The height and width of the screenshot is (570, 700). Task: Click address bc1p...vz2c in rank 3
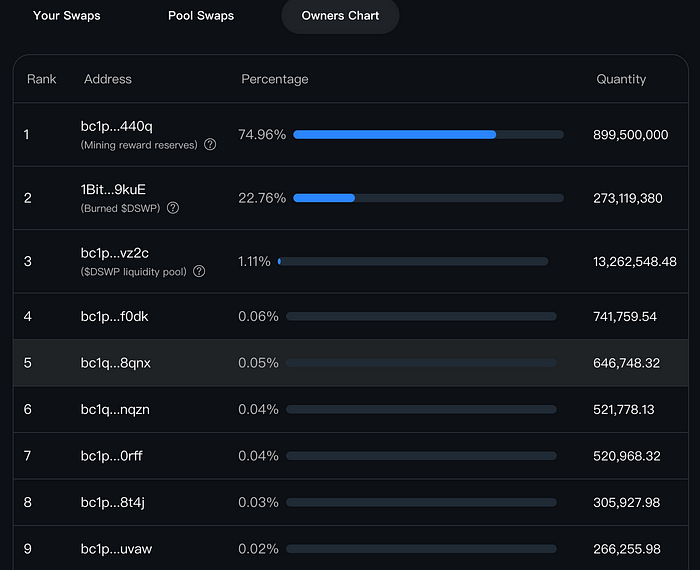click(115, 252)
